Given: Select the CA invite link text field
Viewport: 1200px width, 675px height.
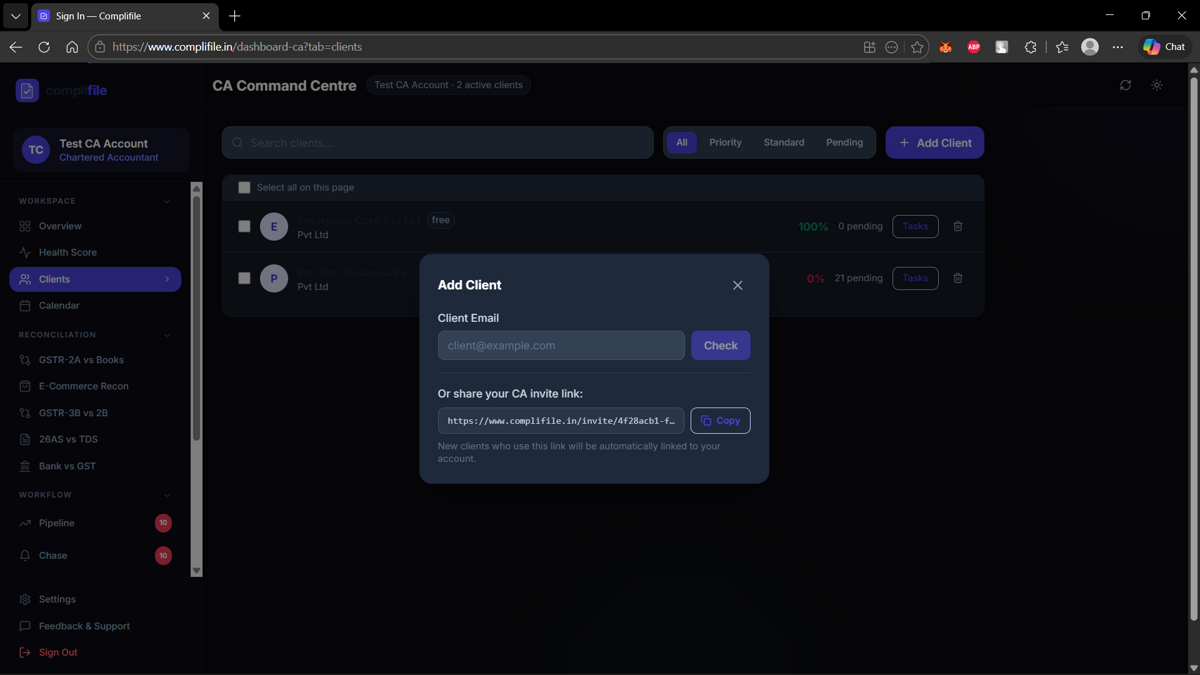Looking at the screenshot, I should [561, 420].
